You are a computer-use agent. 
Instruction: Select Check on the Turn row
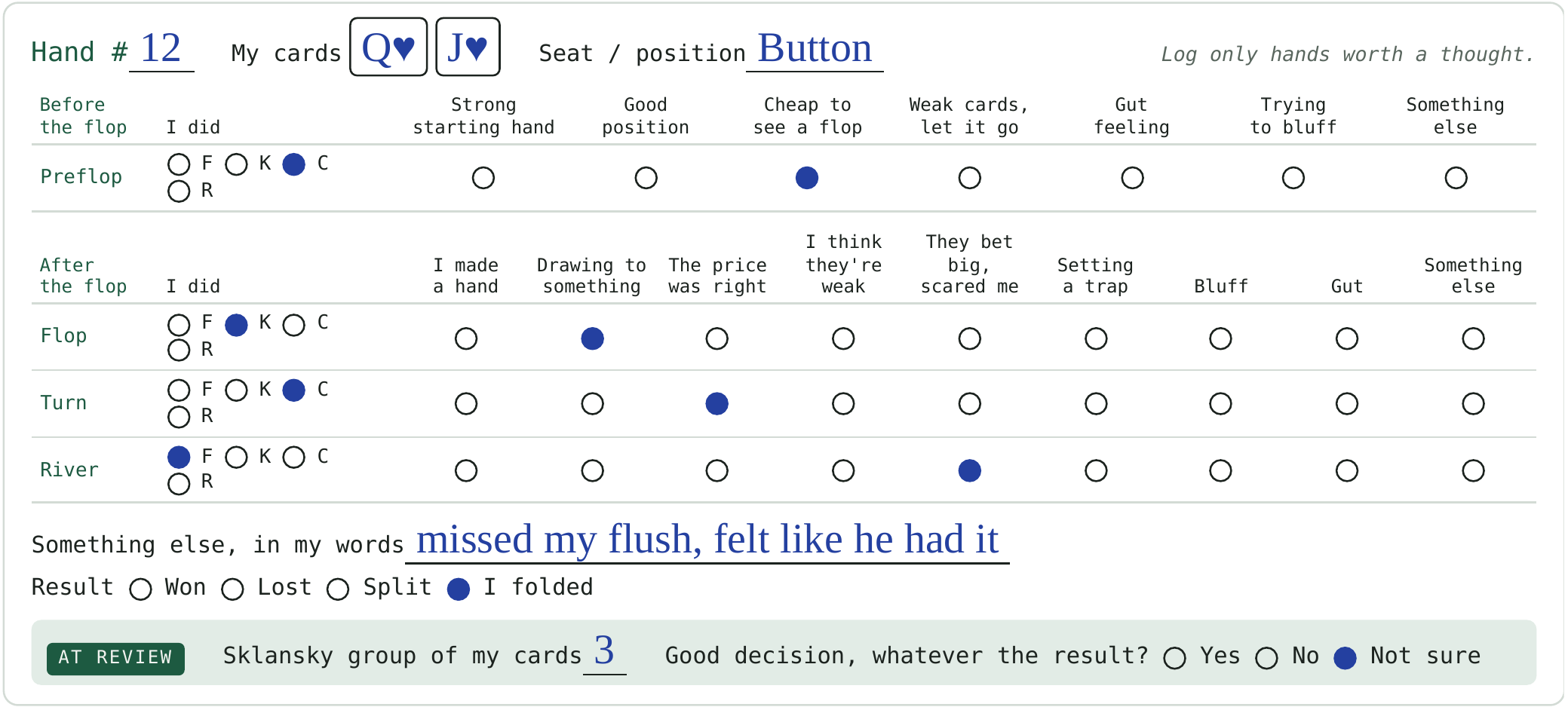(237, 390)
